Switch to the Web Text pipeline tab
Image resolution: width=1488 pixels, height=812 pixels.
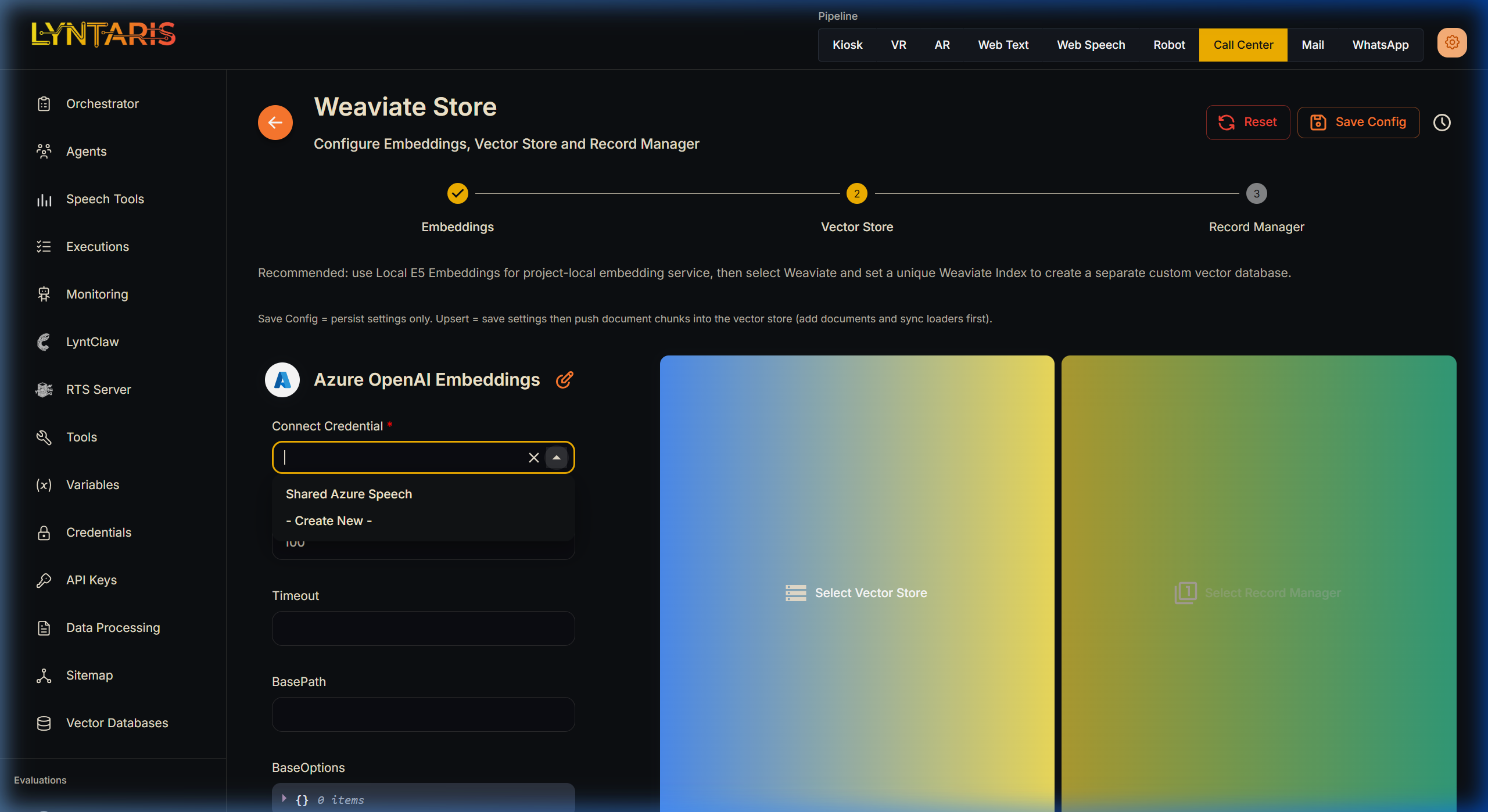[x=1003, y=45]
